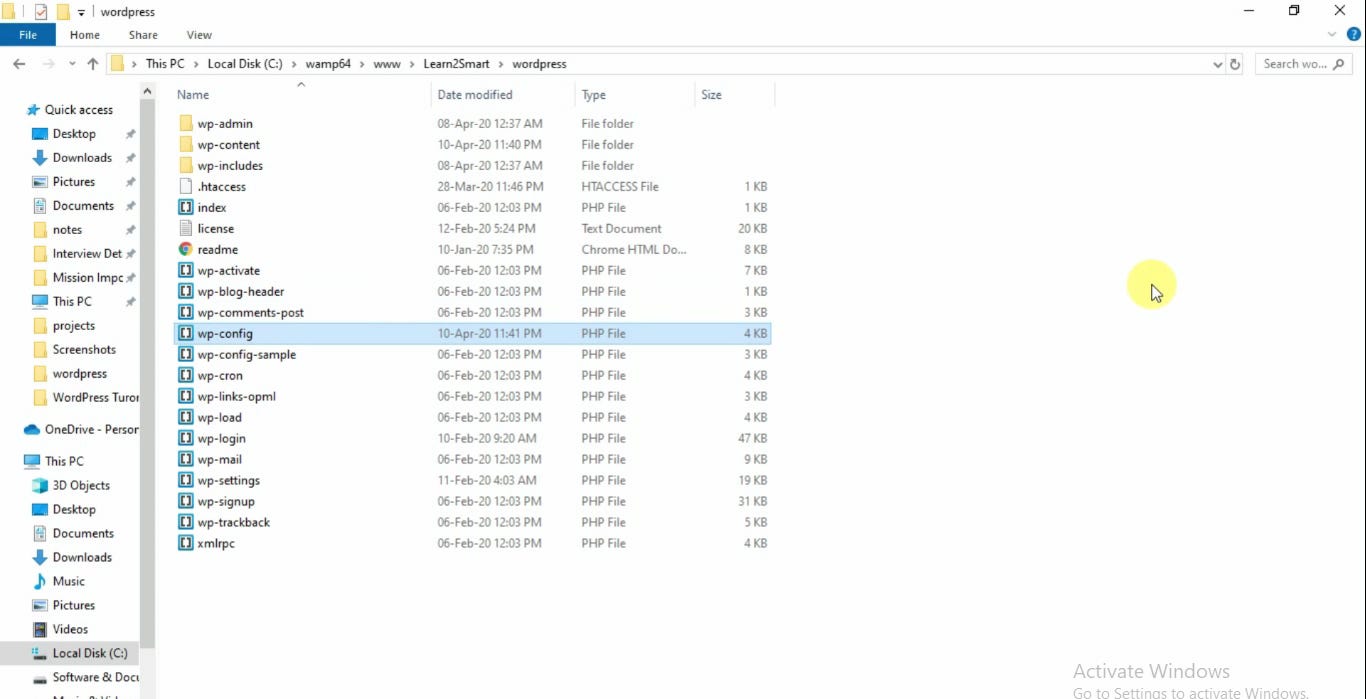This screenshot has height=699, width=1366.
Task: Click navigation pane scroll up arrow
Action: (147, 91)
